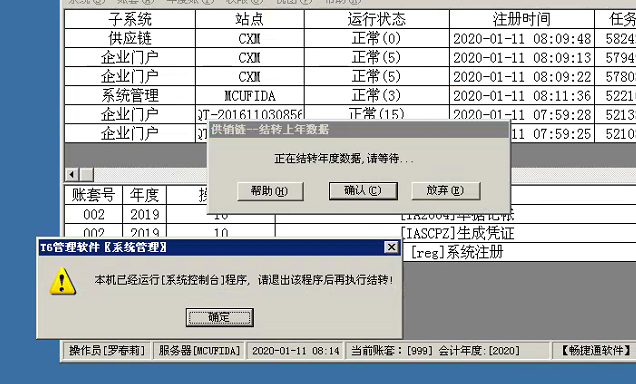The height and width of the screenshot is (384, 636).
Task: Cancel using the 放弃(E) button
Action: coord(446,191)
